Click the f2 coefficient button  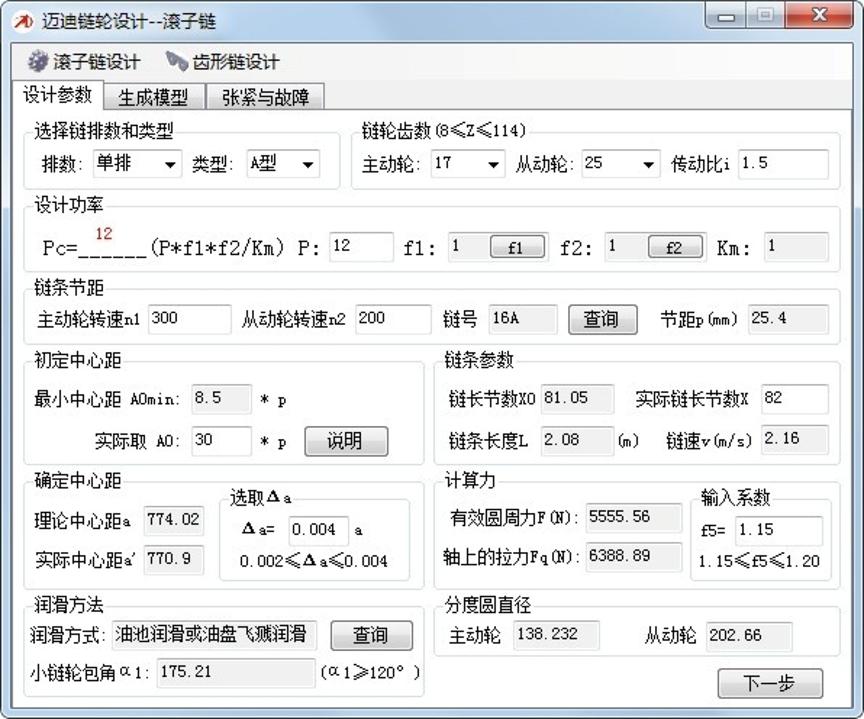point(675,246)
